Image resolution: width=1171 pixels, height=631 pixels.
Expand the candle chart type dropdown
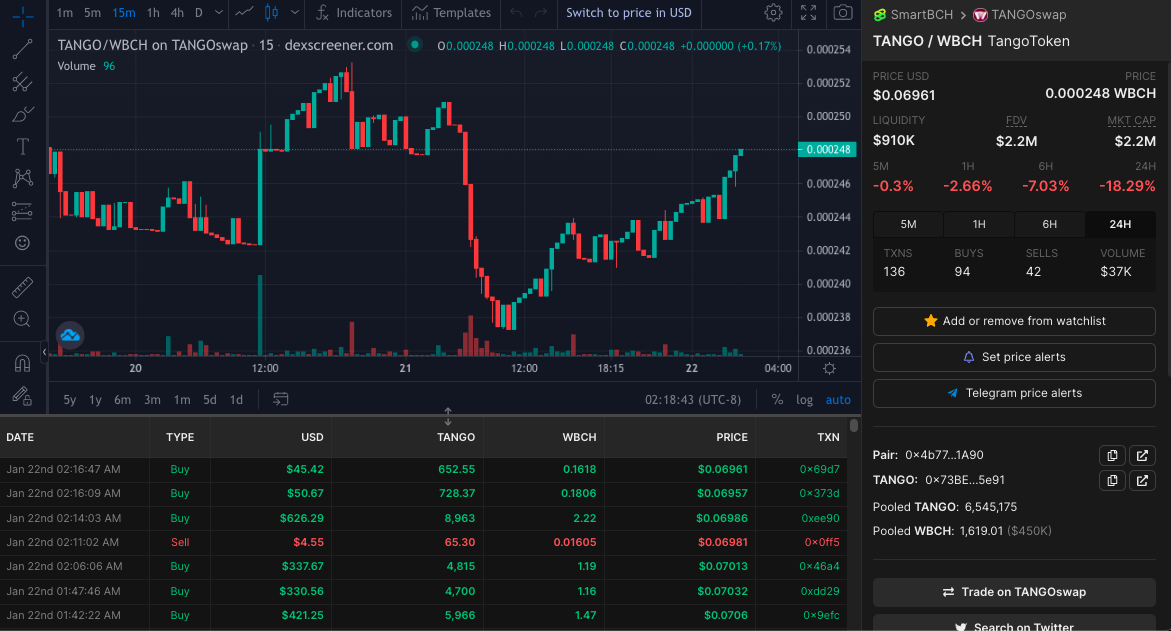295,13
